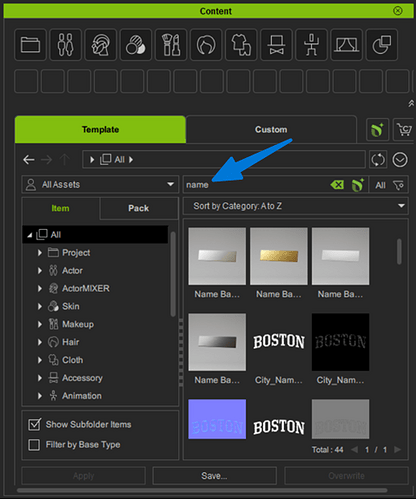Select black BOSTON City_Name thumbnail
The height and width of the screenshot is (500, 416).
(340, 342)
